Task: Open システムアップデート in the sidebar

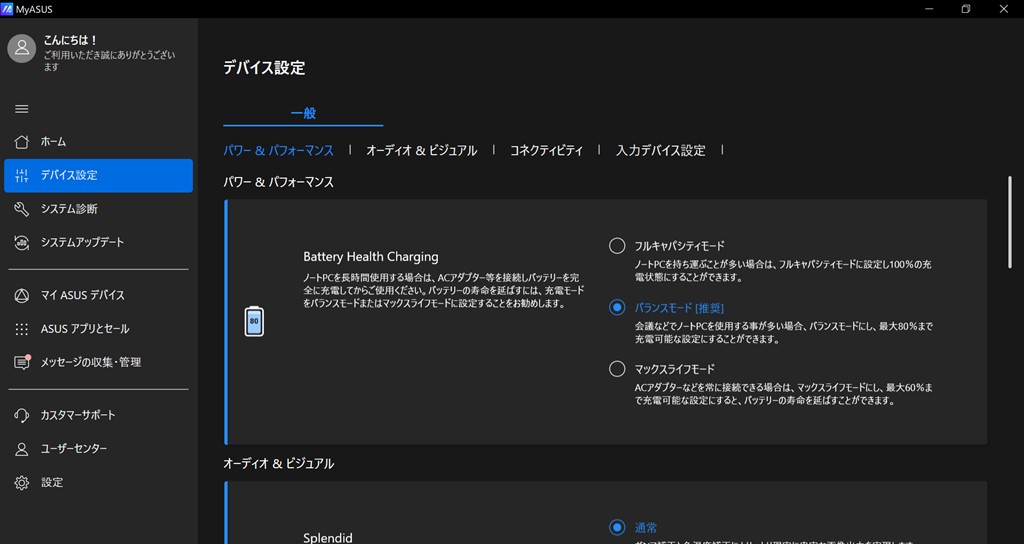Action: (99, 242)
